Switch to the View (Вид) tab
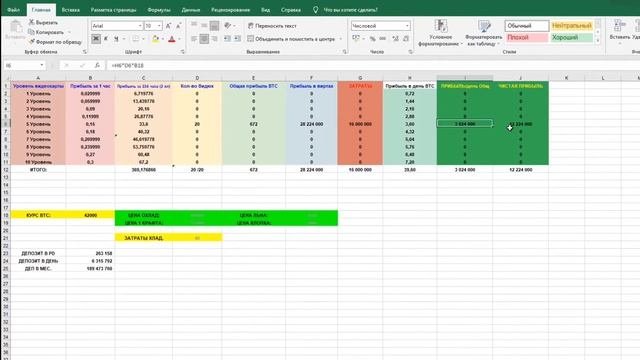 click(x=265, y=10)
